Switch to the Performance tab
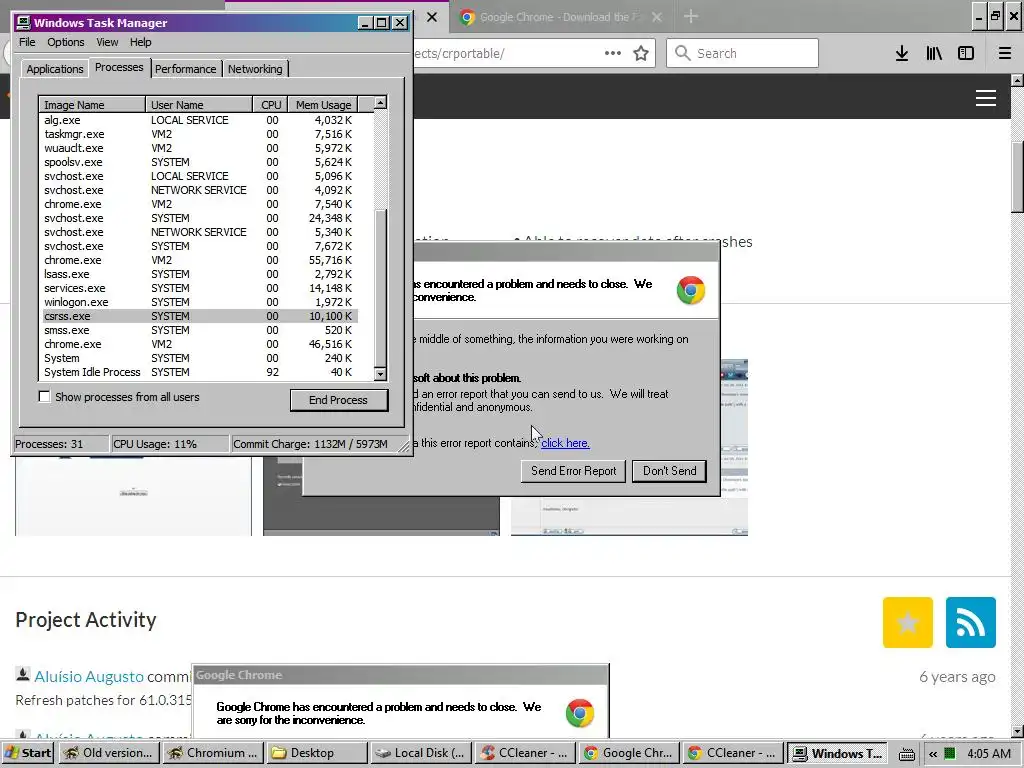 tap(185, 69)
